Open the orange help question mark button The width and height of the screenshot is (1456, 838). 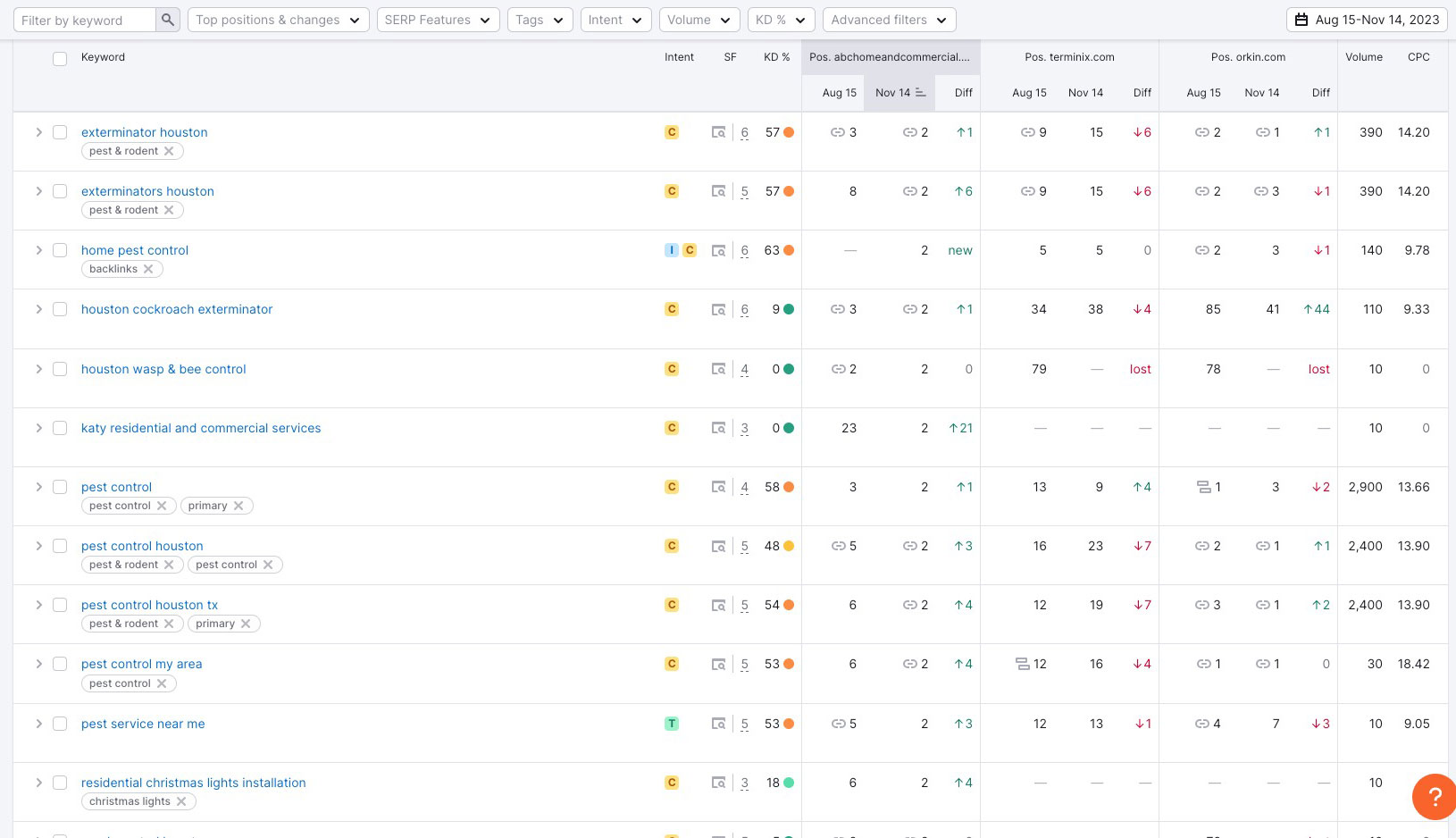coord(1435,796)
